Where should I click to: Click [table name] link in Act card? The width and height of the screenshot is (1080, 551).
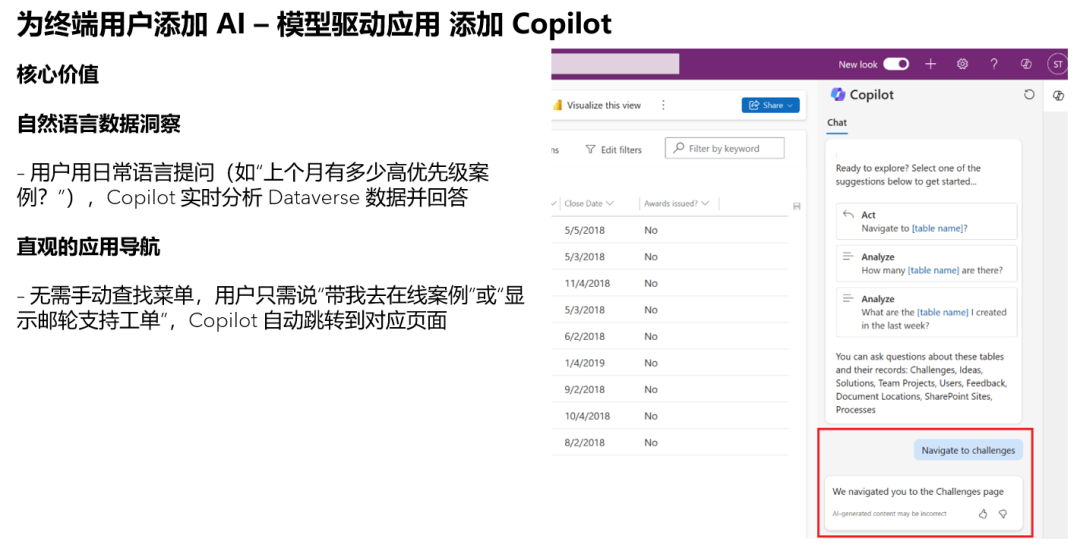coord(937,229)
